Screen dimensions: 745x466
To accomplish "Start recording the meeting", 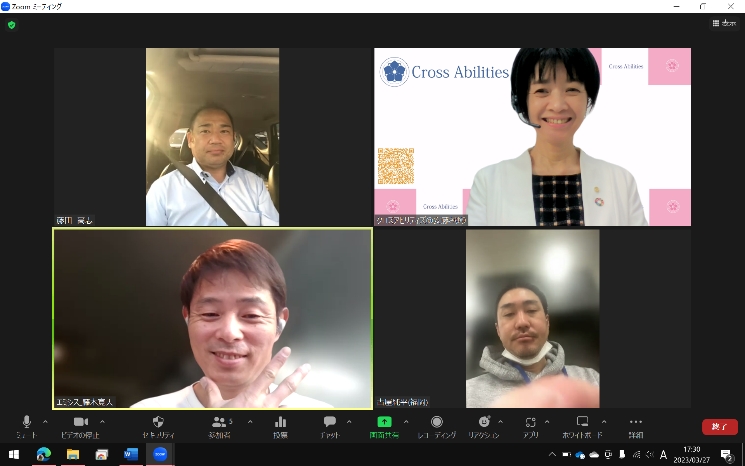I will click(436, 423).
